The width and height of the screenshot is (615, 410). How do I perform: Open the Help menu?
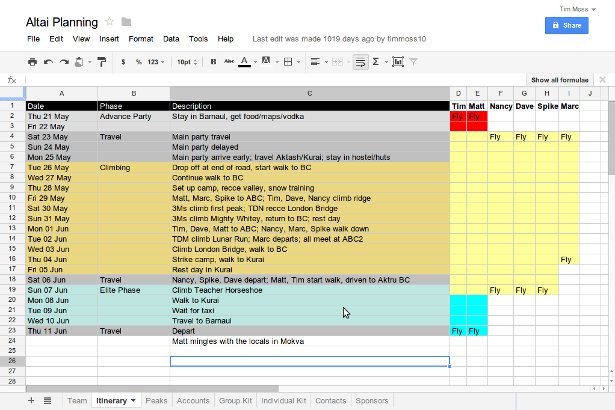226,39
